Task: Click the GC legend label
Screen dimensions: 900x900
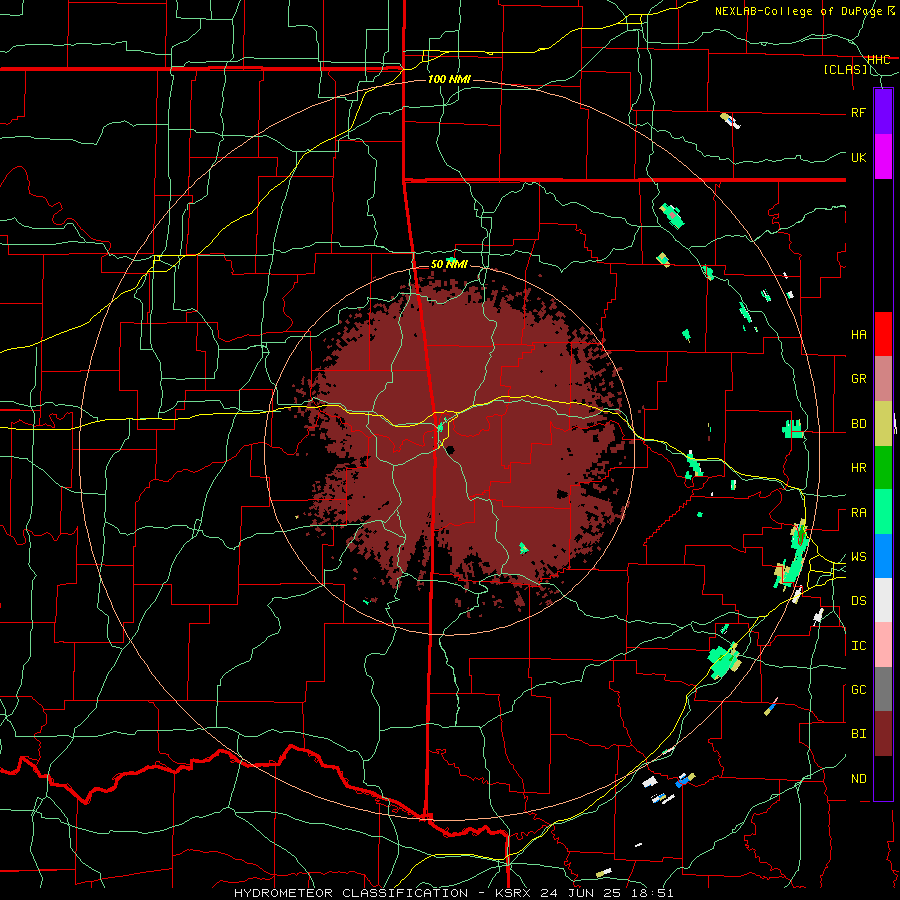Action: [x=858, y=690]
